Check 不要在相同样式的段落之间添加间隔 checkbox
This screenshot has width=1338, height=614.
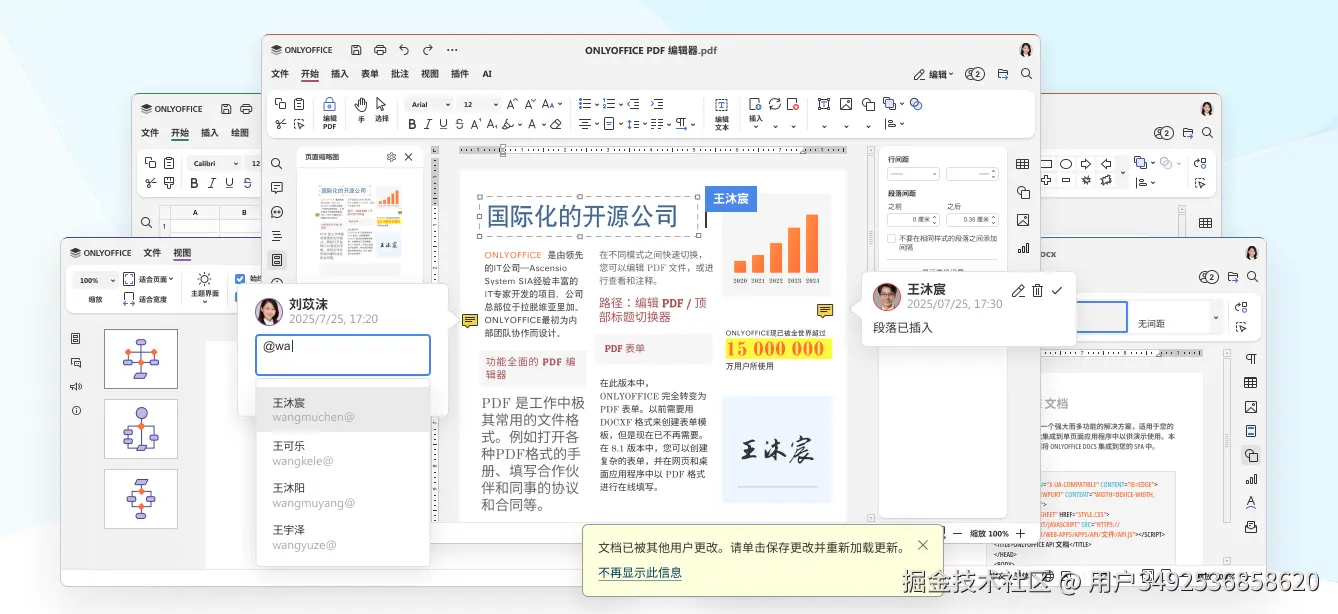(891, 238)
